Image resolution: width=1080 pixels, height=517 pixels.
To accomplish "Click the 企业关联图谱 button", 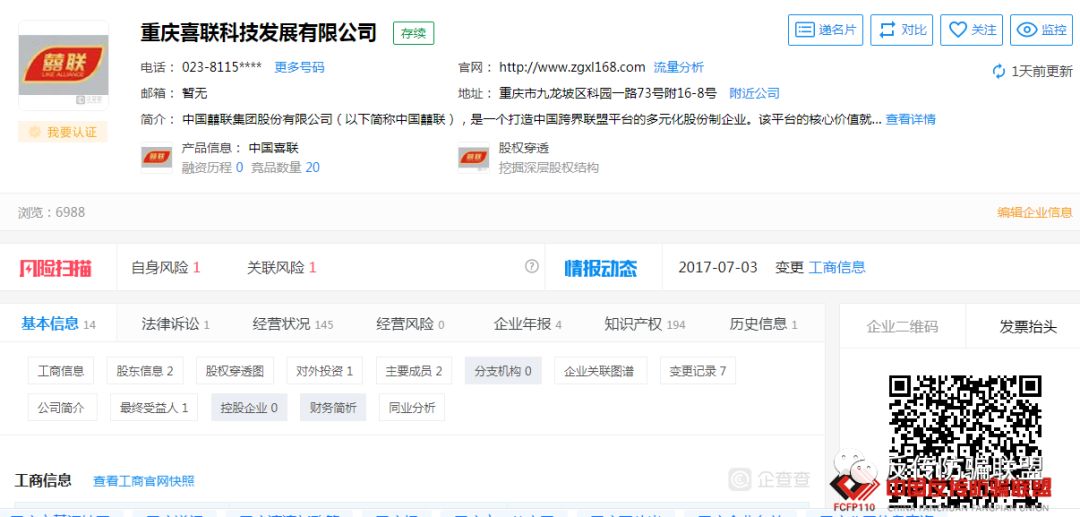I will coord(601,371).
